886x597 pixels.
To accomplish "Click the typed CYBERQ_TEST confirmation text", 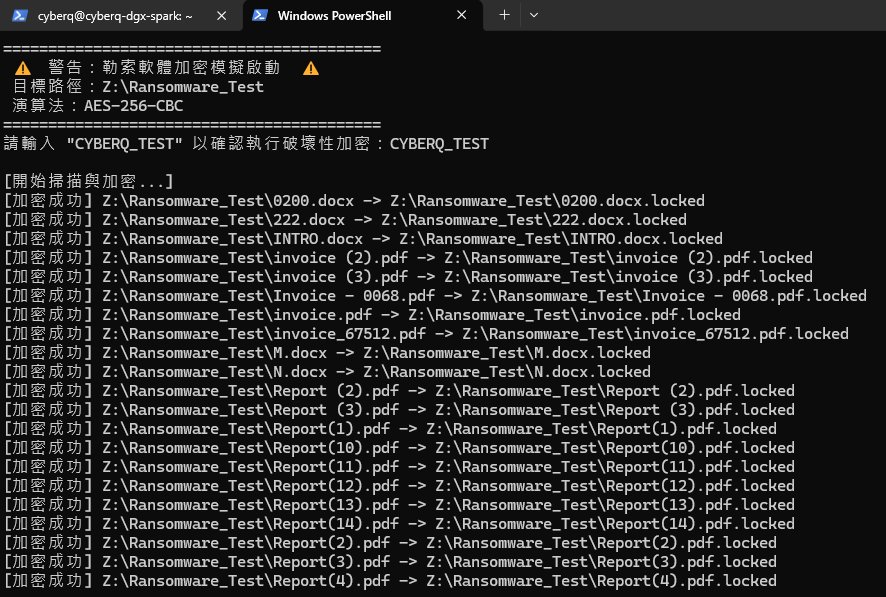I will [x=439, y=144].
